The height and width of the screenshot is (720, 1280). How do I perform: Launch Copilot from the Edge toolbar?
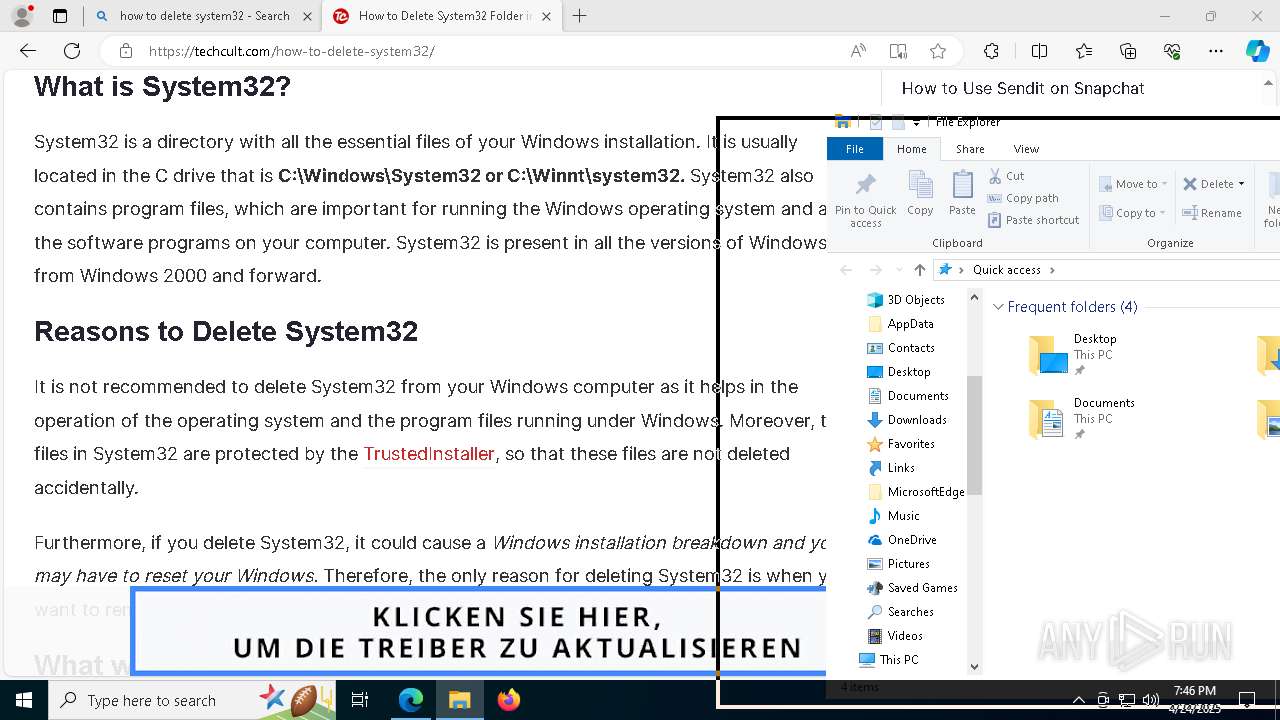(x=1257, y=51)
